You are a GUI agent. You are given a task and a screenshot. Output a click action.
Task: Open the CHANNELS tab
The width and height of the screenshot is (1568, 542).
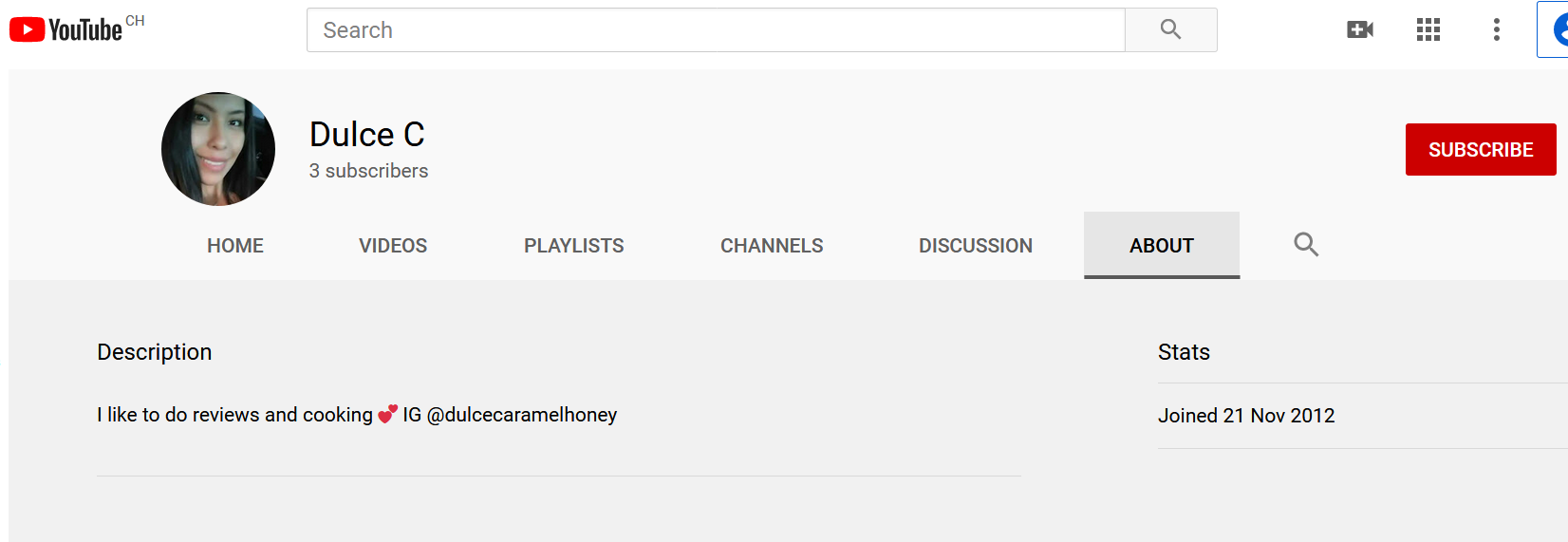coord(772,246)
